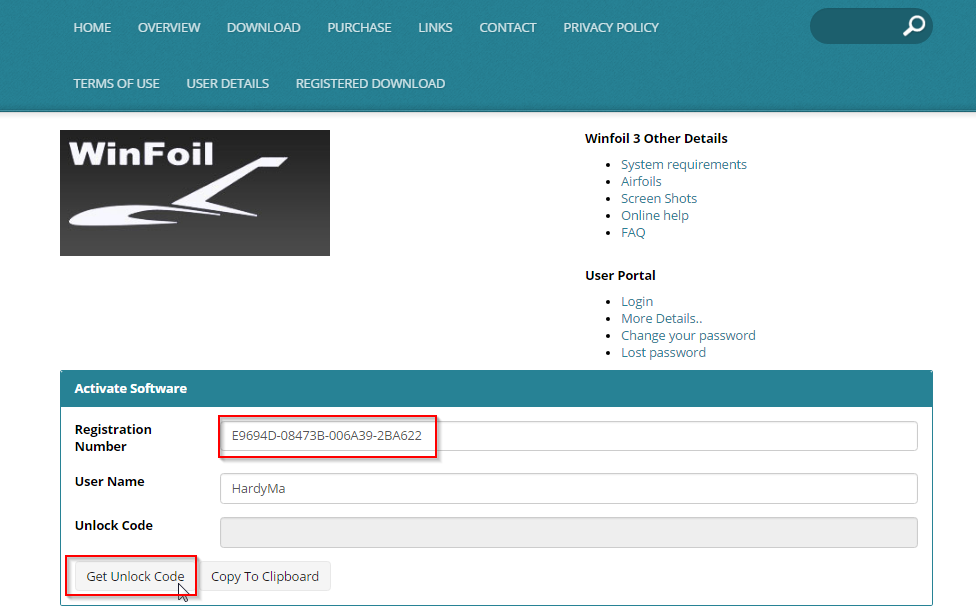Click the User Name label

pyautogui.click(x=110, y=481)
